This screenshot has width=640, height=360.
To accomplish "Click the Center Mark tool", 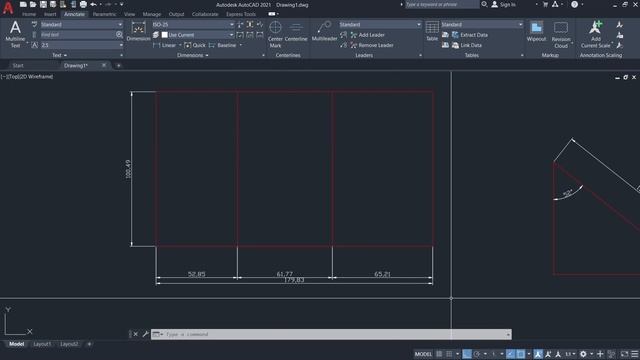I will pyautogui.click(x=276, y=34).
